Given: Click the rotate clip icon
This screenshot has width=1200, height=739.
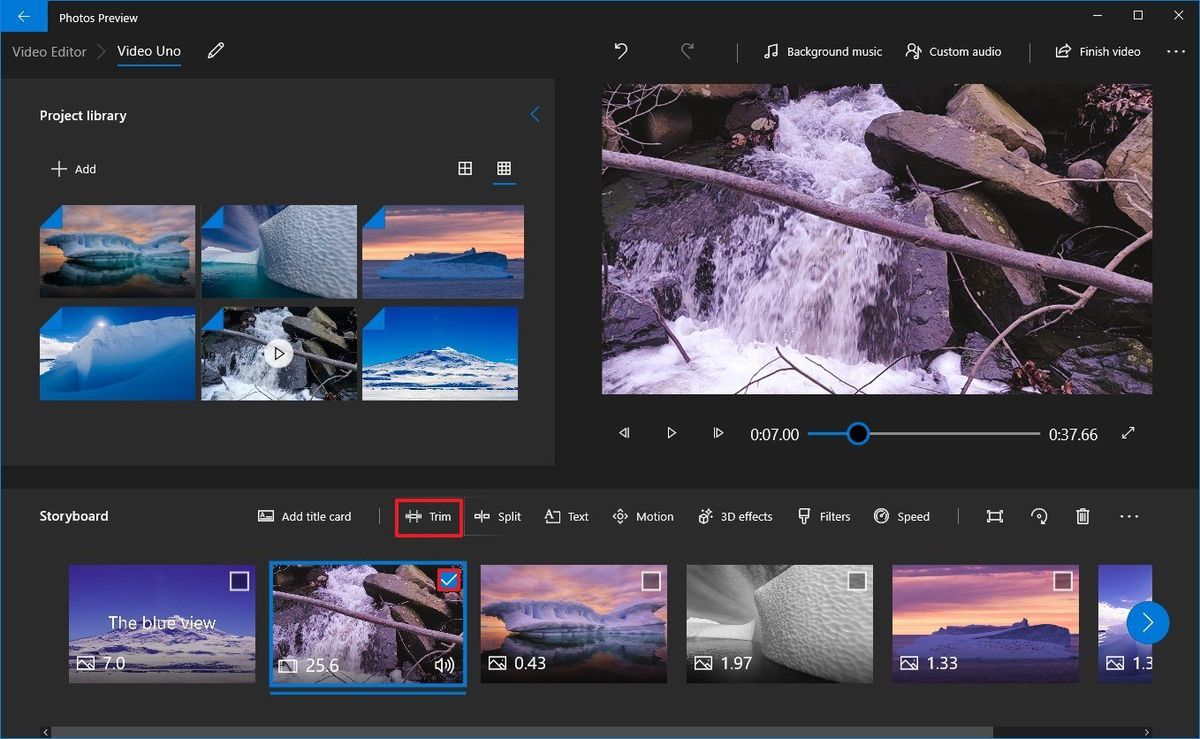Looking at the screenshot, I should point(1039,516).
